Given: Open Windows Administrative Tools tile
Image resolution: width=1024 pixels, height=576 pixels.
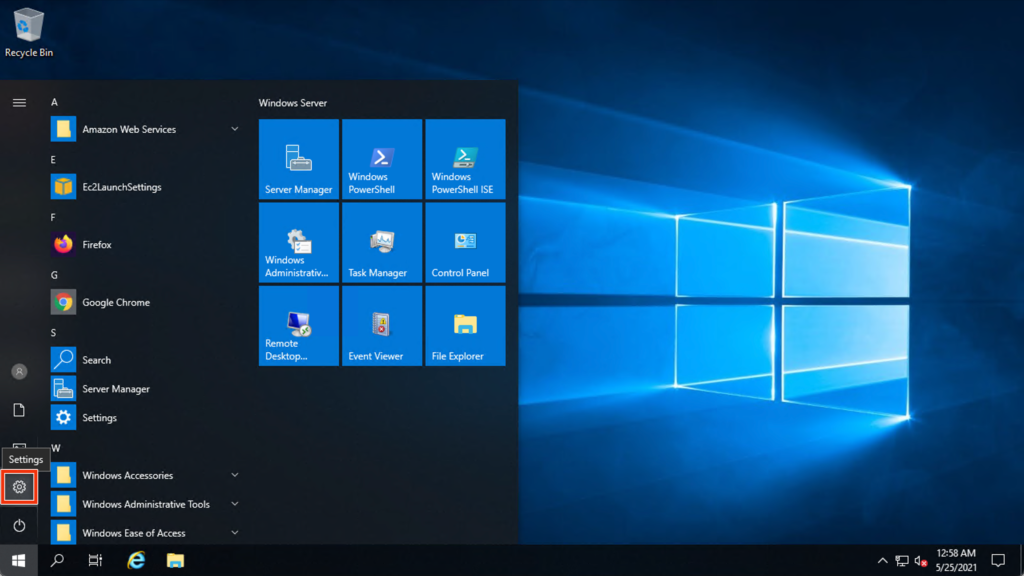Looking at the screenshot, I should [298, 242].
